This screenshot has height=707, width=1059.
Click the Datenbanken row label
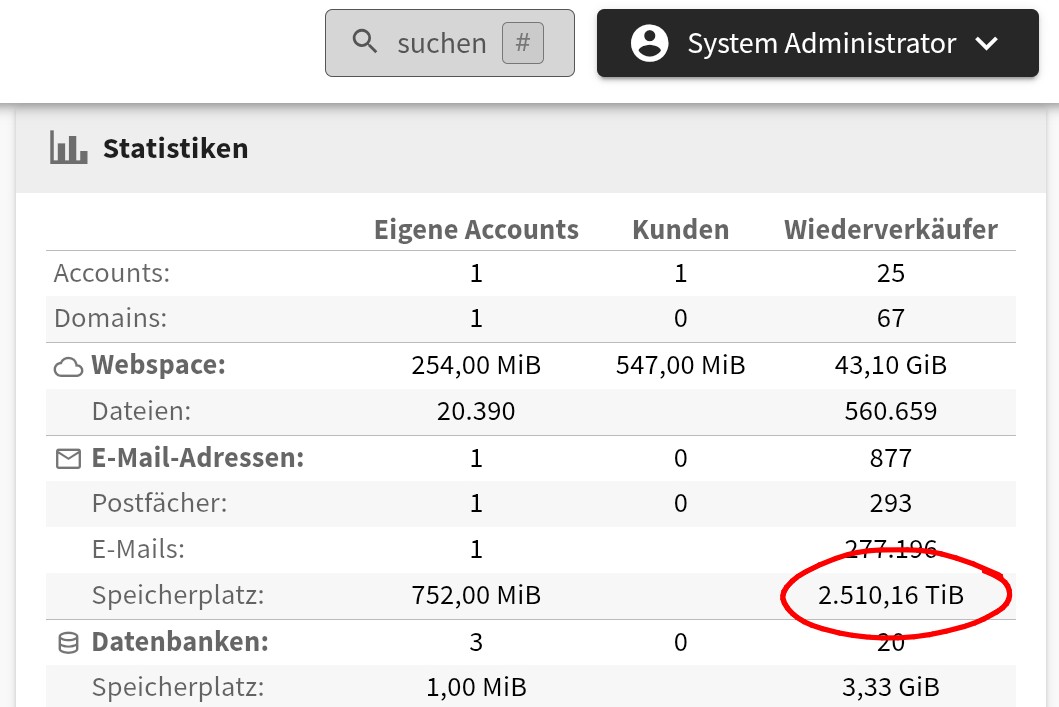pyautogui.click(x=180, y=642)
